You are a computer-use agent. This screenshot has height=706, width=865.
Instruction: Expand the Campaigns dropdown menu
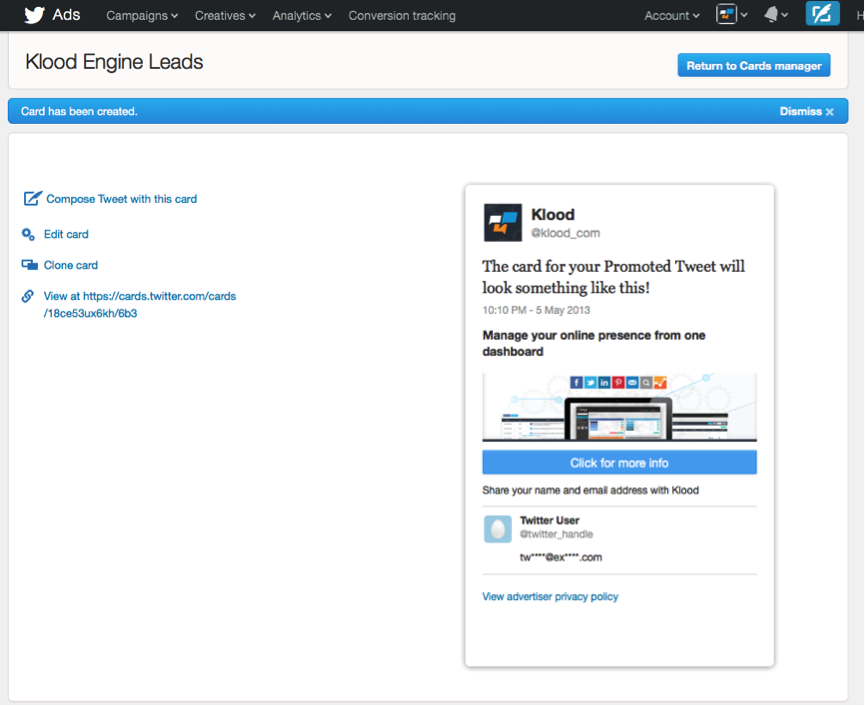point(142,15)
